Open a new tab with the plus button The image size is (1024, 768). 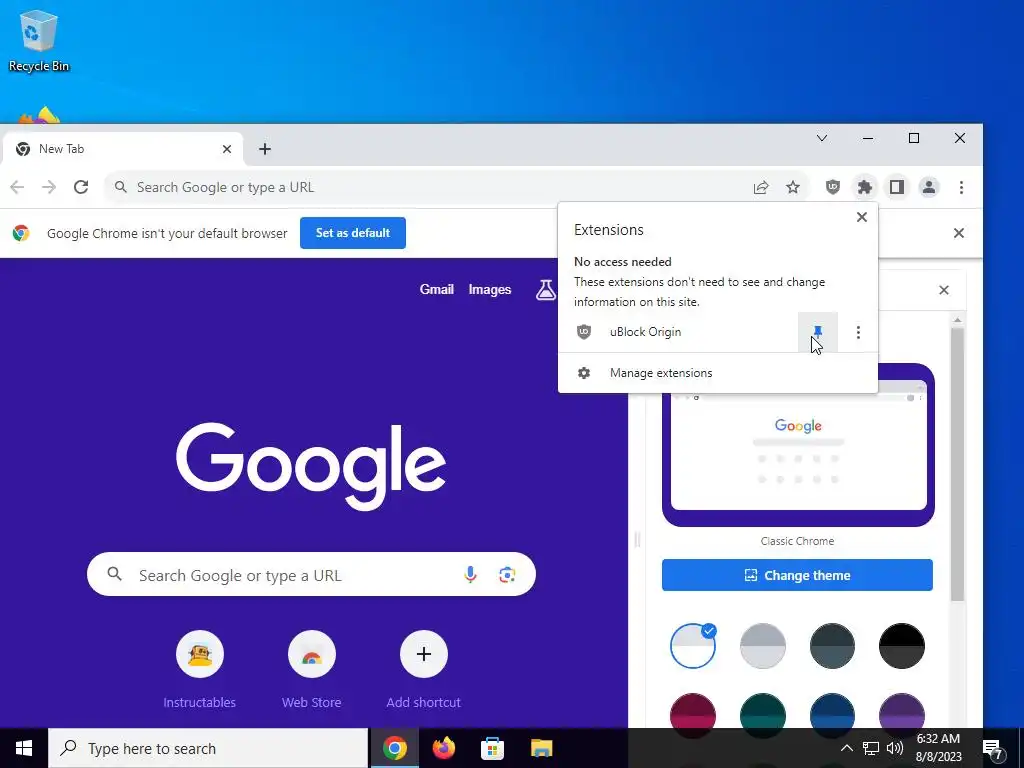coord(264,149)
